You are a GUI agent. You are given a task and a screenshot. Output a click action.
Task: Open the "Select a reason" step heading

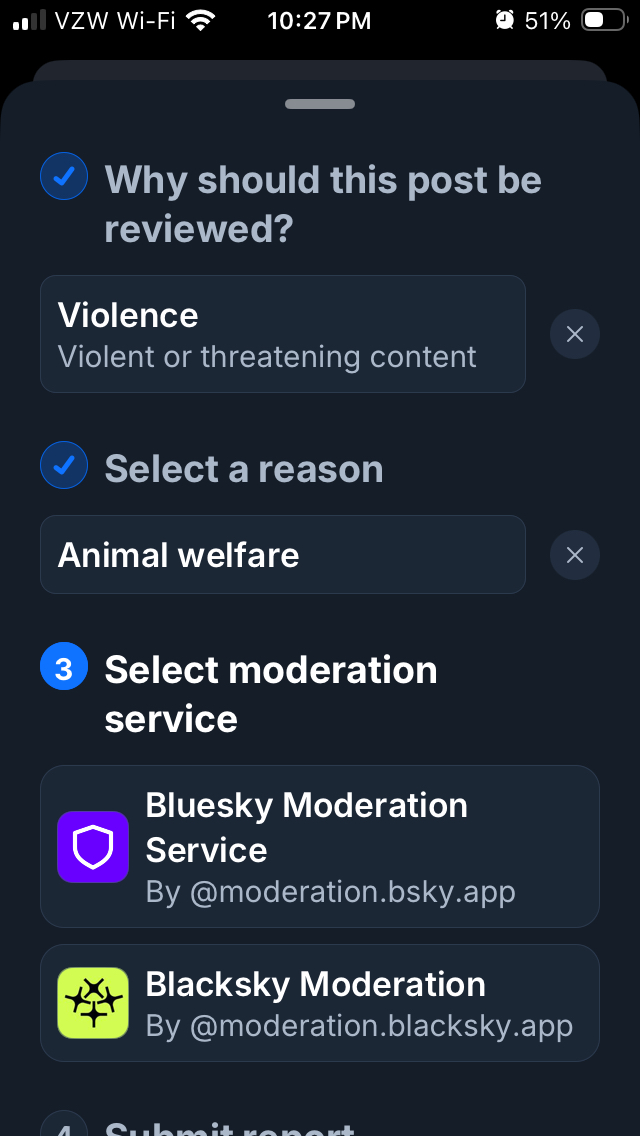tap(244, 468)
